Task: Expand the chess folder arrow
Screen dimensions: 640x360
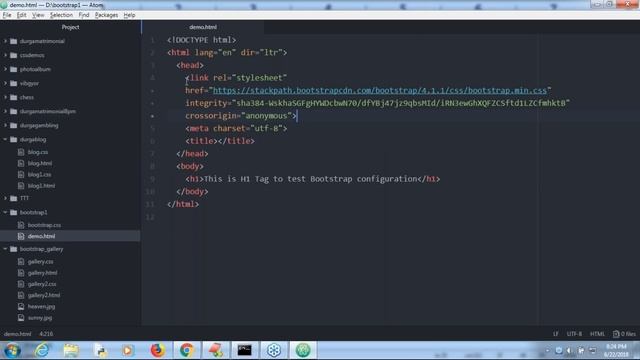Action: [x=5, y=97]
